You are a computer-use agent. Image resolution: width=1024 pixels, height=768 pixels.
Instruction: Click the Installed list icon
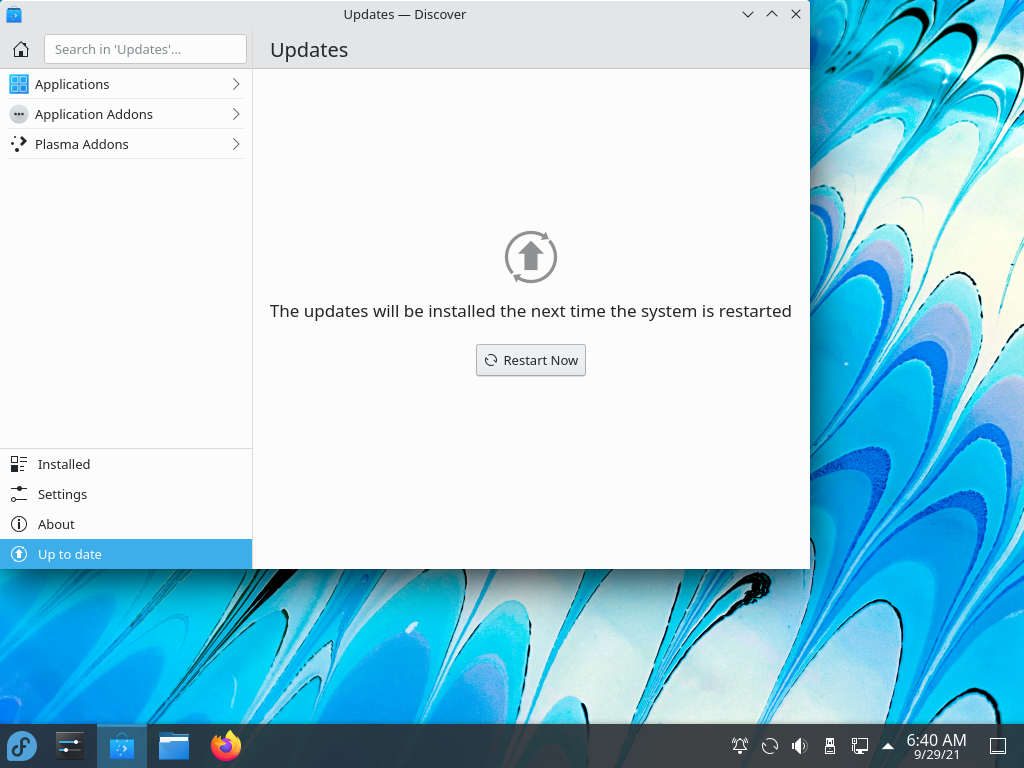19,464
